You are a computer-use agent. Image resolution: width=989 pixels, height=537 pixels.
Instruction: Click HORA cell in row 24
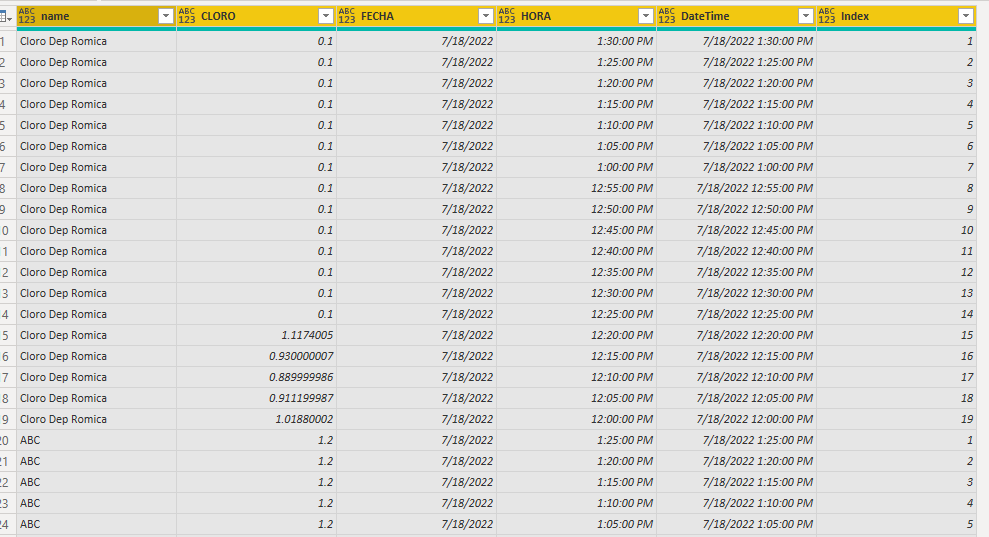pos(576,524)
